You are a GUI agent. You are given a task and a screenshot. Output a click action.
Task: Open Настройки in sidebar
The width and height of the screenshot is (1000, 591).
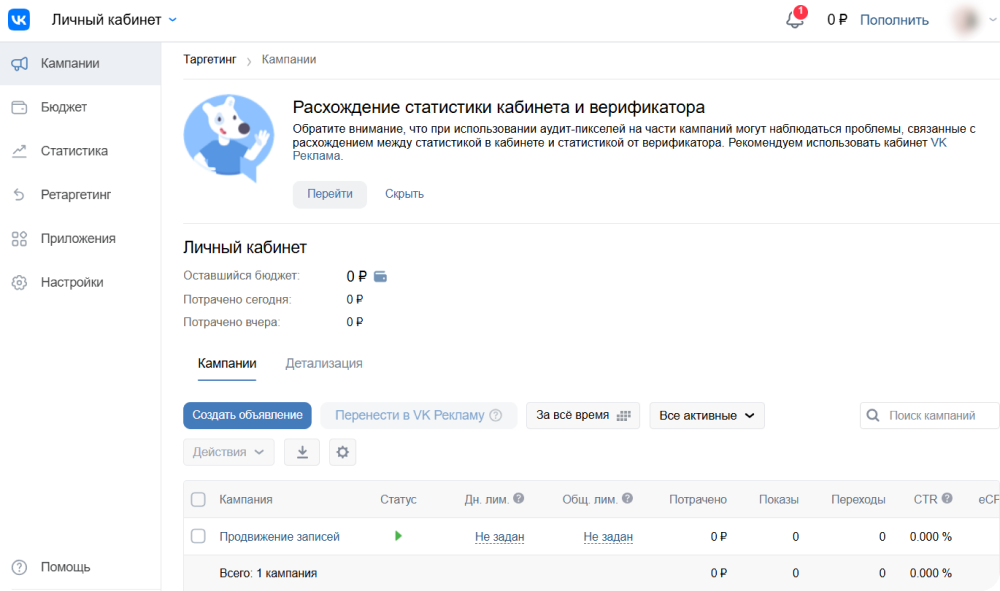[x=80, y=282]
